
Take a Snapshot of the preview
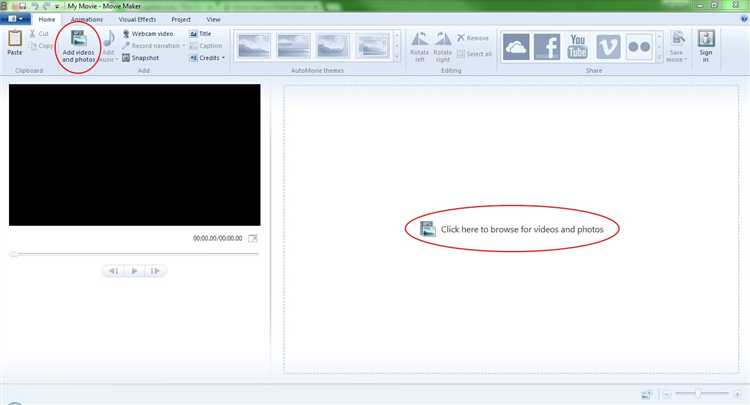click(x=140, y=58)
